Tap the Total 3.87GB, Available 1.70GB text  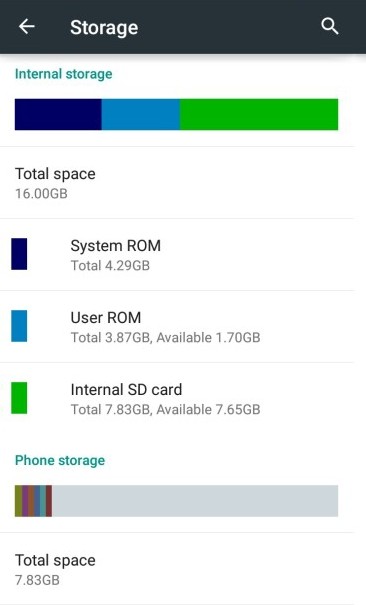click(165, 337)
